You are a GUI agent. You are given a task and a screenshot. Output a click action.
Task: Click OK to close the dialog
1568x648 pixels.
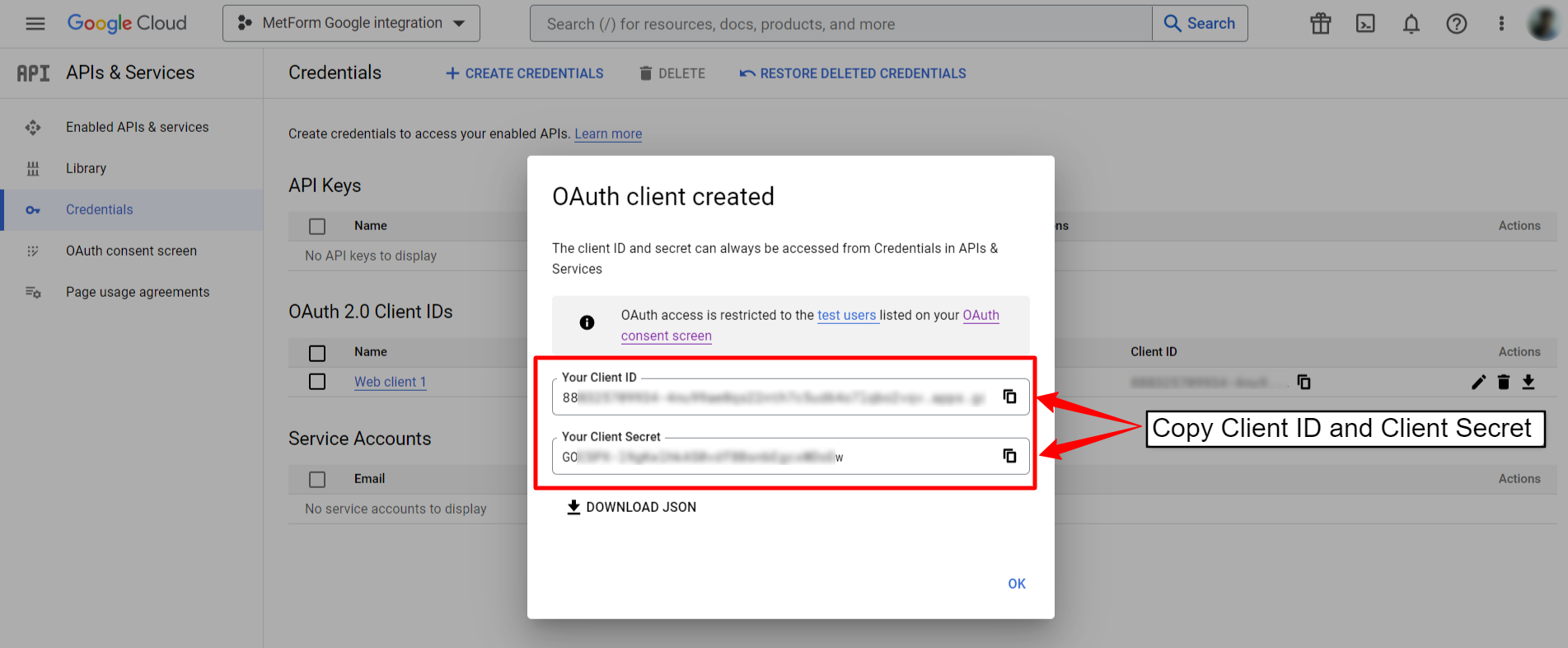click(x=1017, y=584)
